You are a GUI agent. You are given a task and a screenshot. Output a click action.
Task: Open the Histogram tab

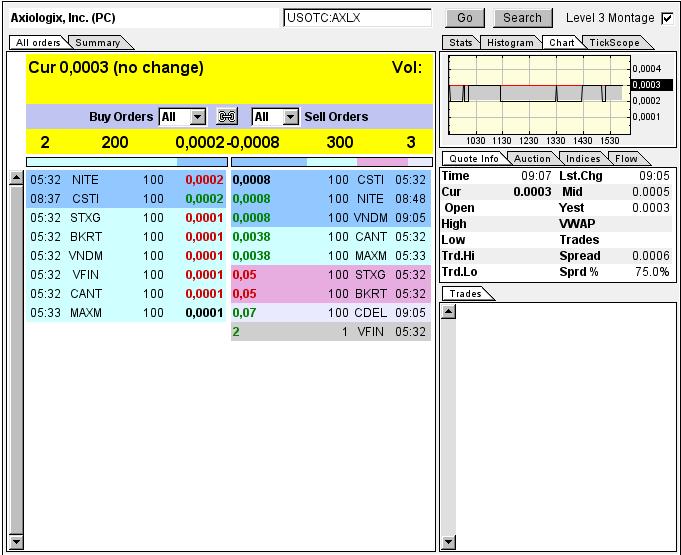coord(510,43)
